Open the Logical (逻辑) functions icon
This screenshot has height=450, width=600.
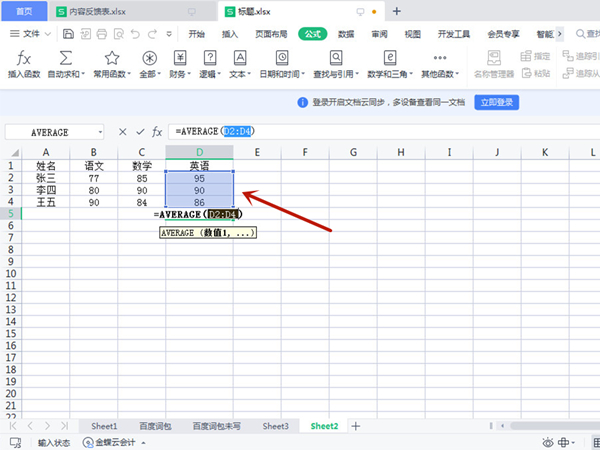point(211,58)
